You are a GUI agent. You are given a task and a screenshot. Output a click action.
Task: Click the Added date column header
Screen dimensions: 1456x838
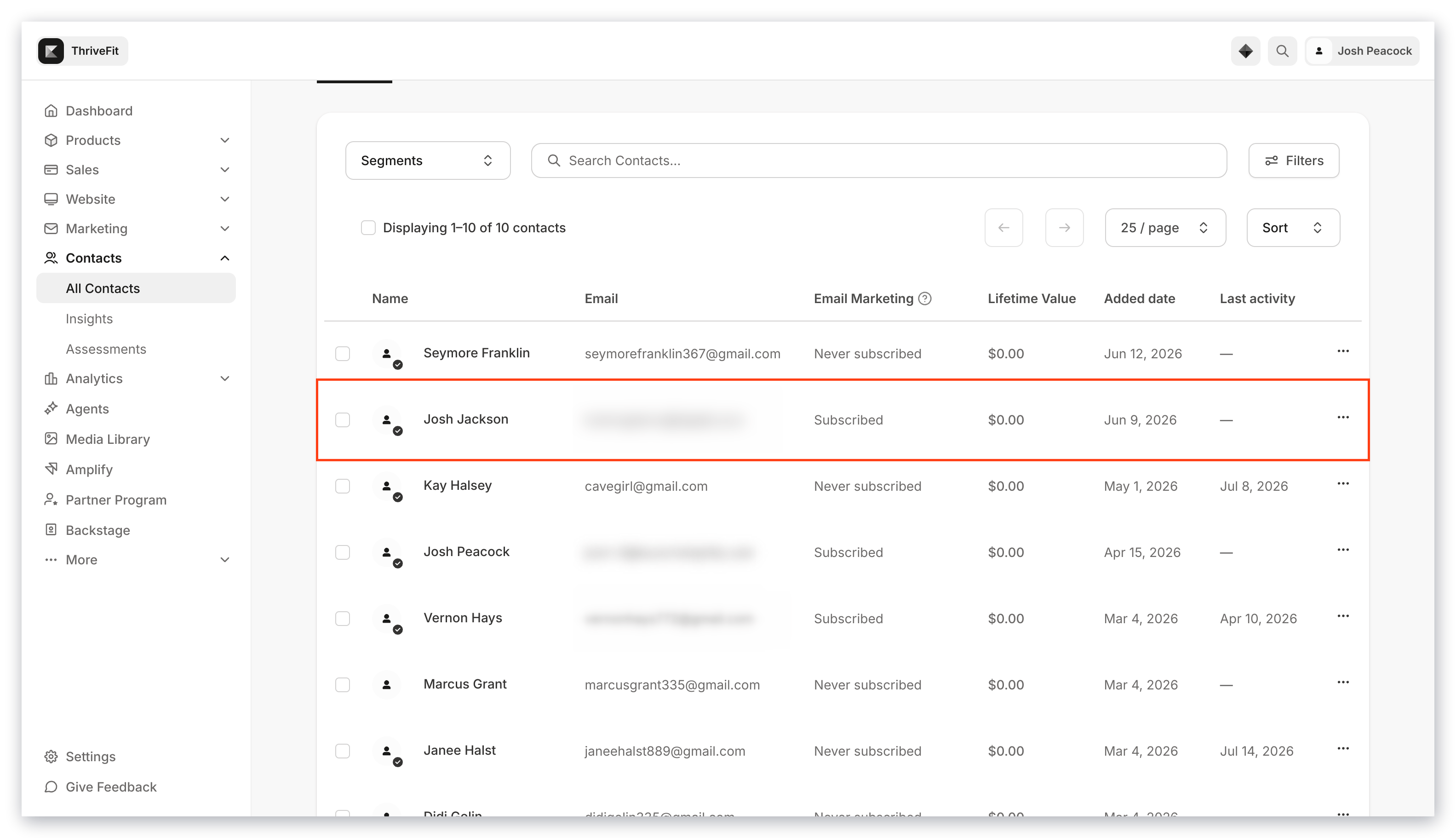1139,298
